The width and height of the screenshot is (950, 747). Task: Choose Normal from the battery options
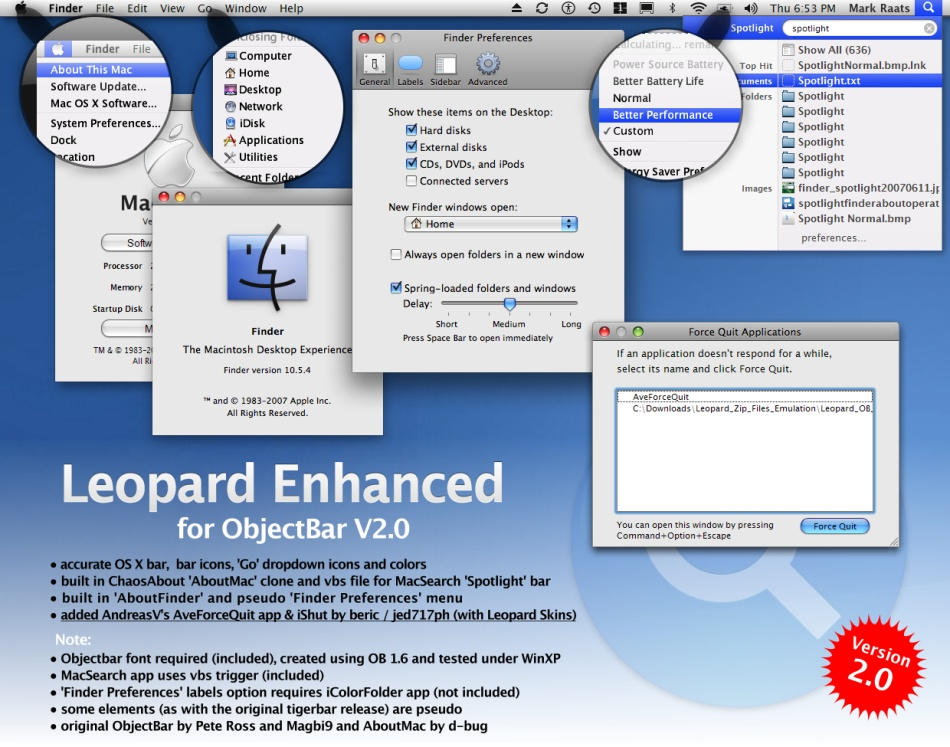[630, 98]
